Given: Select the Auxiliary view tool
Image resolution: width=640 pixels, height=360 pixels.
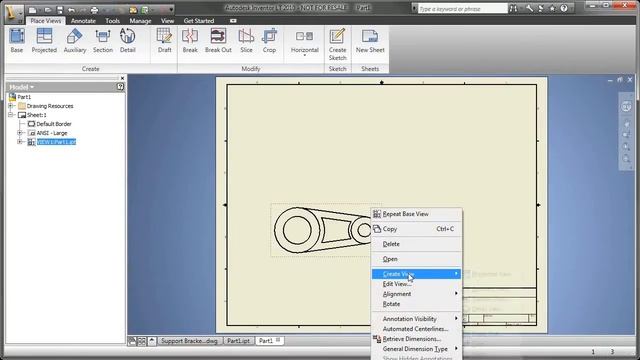Looking at the screenshot, I should pos(75,40).
